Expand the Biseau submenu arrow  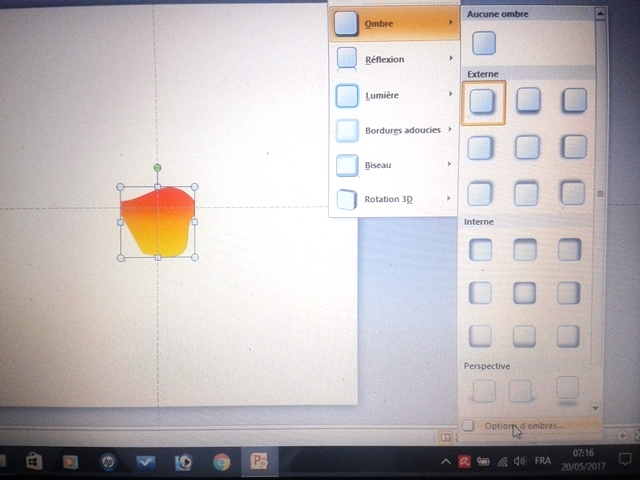(450, 164)
